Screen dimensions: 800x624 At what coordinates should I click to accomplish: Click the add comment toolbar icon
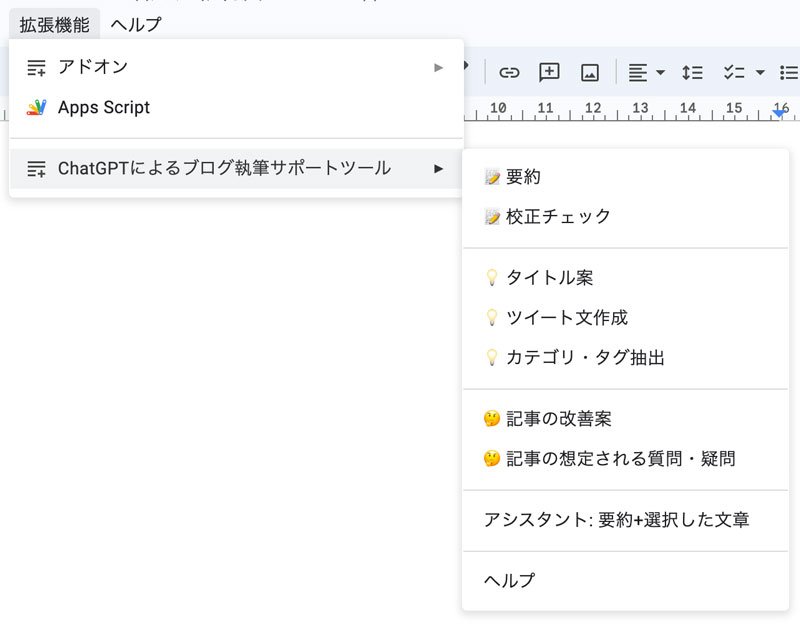coord(549,72)
